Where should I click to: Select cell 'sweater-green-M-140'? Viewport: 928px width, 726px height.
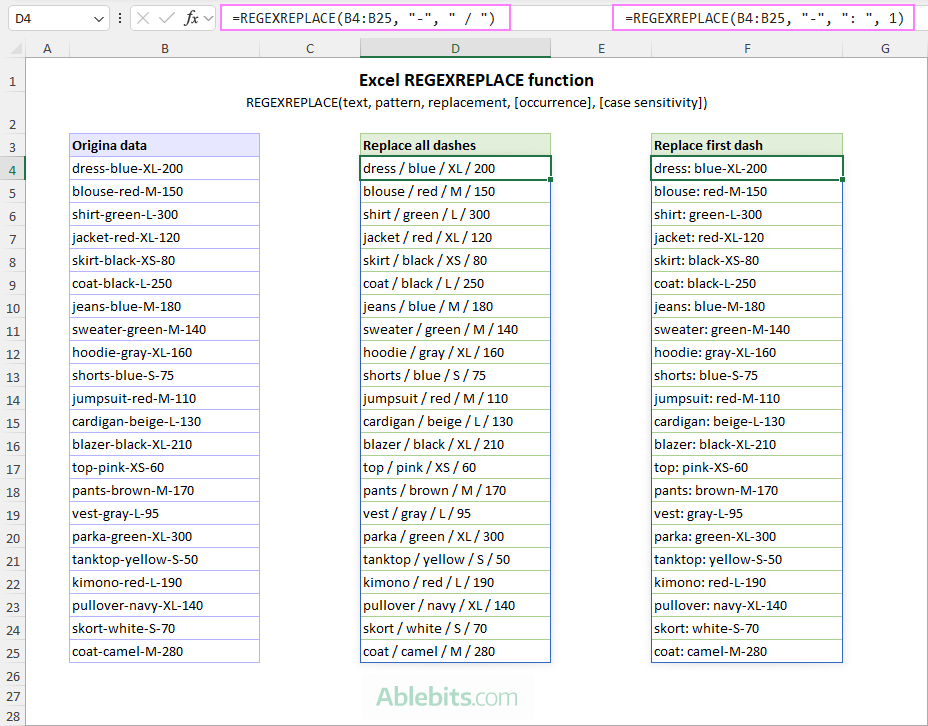165,329
